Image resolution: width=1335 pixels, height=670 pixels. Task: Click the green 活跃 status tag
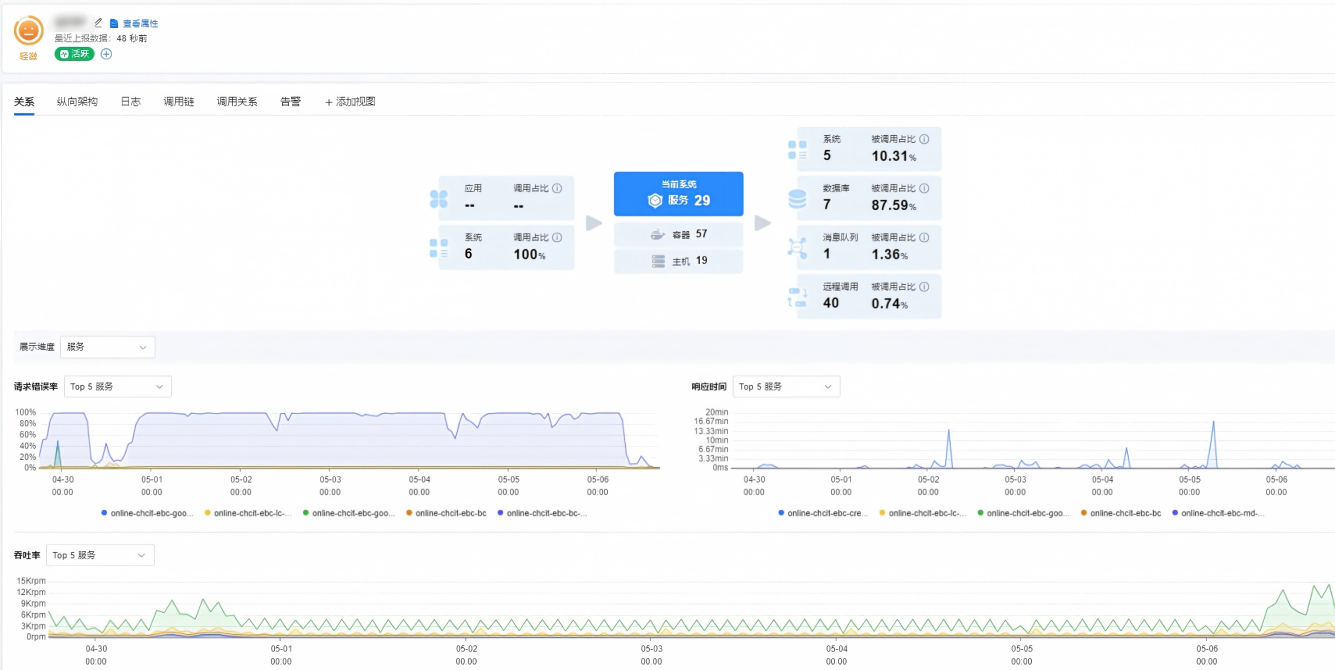tap(75, 54)
